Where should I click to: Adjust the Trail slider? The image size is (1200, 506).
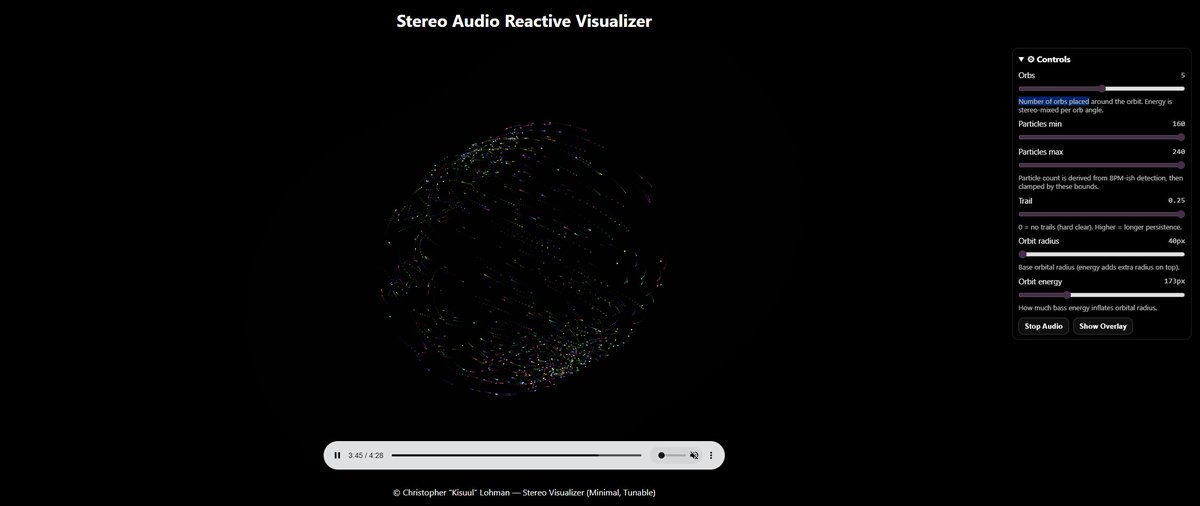point(1101,214)
